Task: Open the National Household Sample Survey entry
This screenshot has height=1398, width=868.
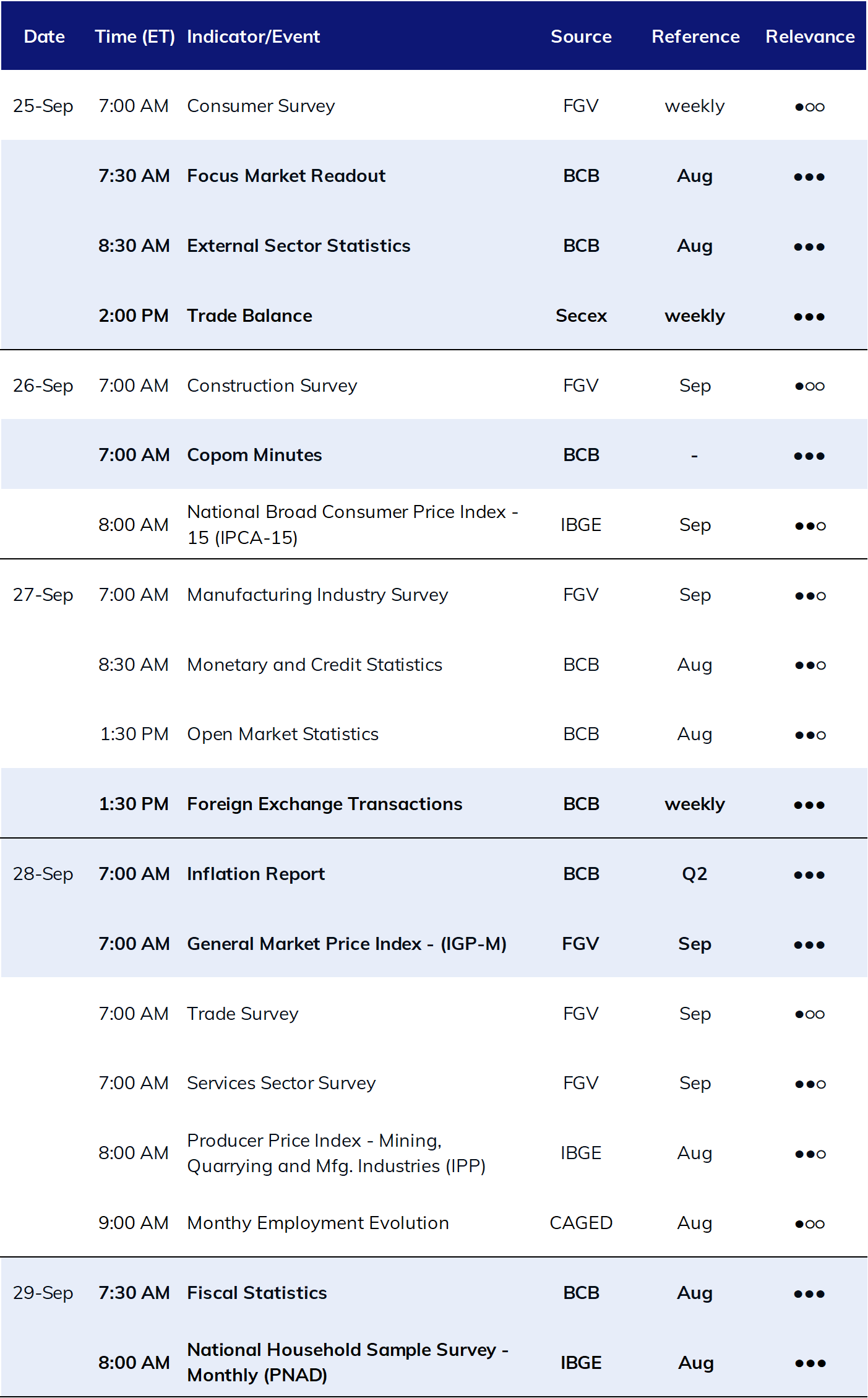Action: 348,1362
